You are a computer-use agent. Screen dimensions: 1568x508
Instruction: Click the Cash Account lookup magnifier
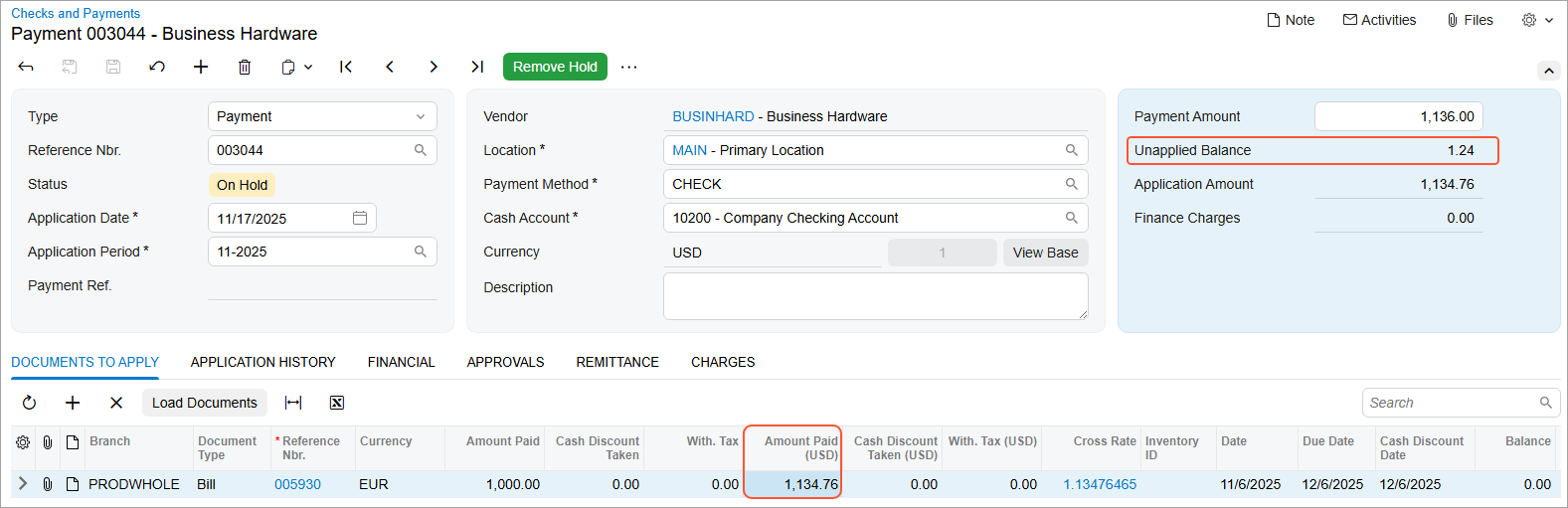click(x=1072, y=218)
